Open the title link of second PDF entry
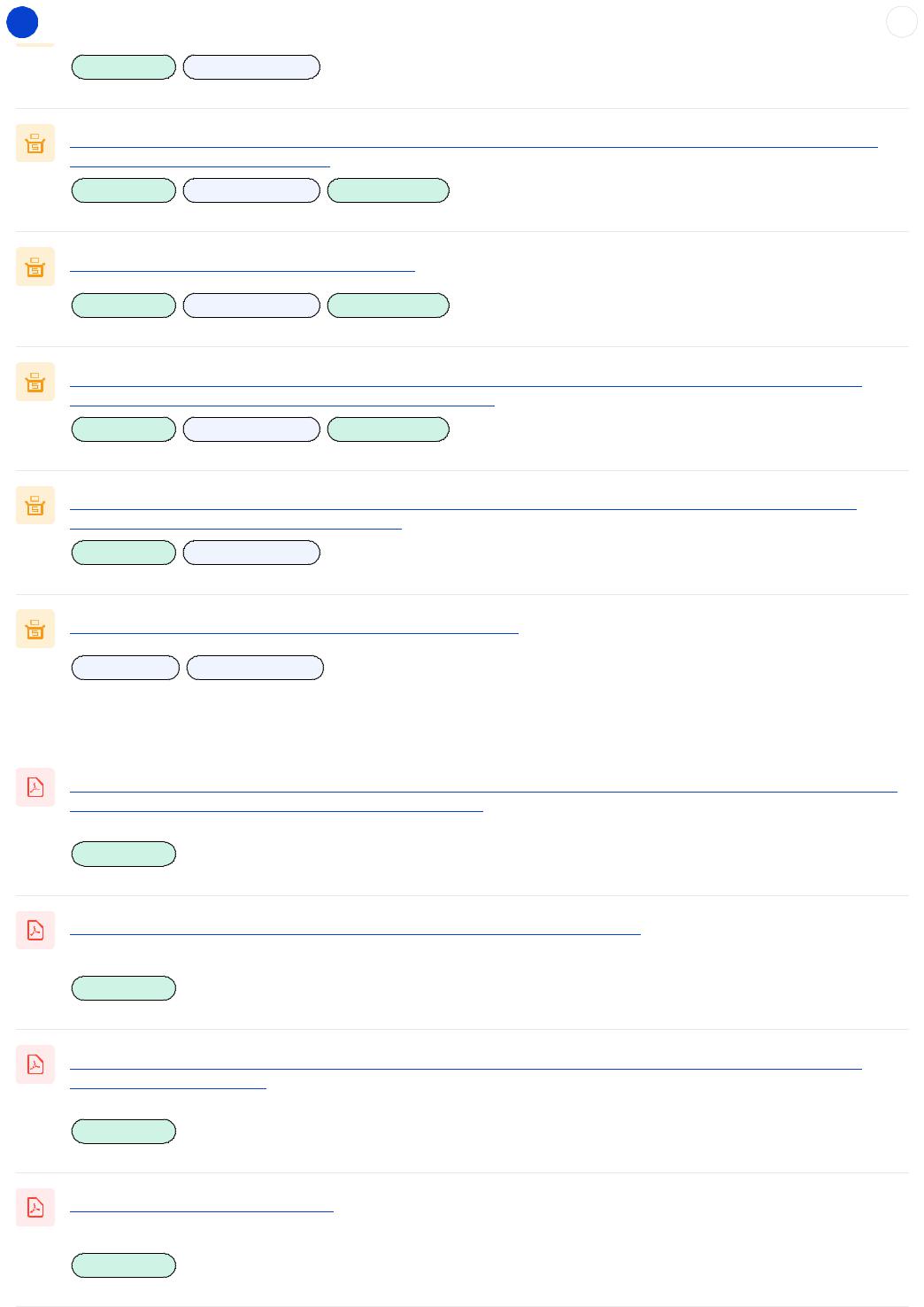 pyautogui.click(x=355, y=927)
